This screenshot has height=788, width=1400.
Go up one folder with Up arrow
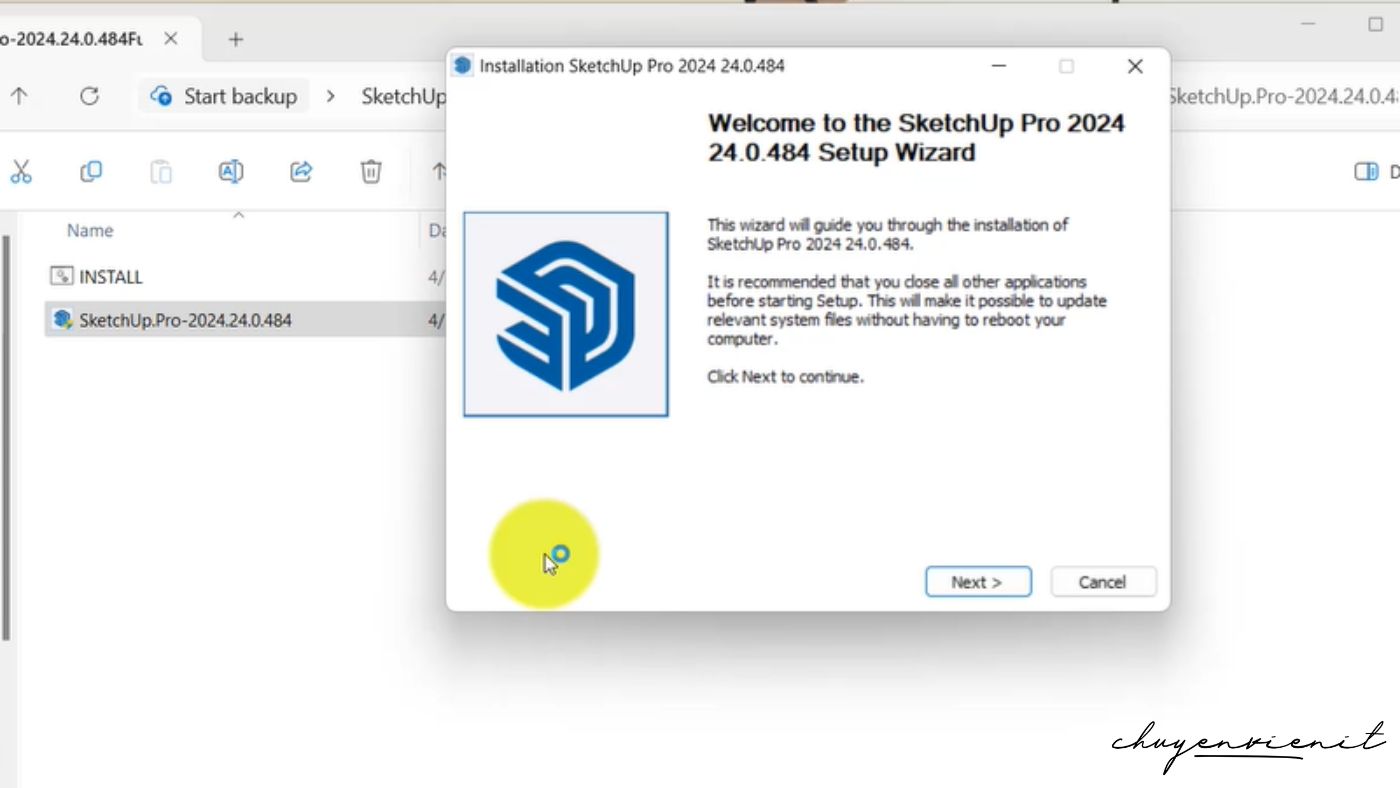[19, 96]
